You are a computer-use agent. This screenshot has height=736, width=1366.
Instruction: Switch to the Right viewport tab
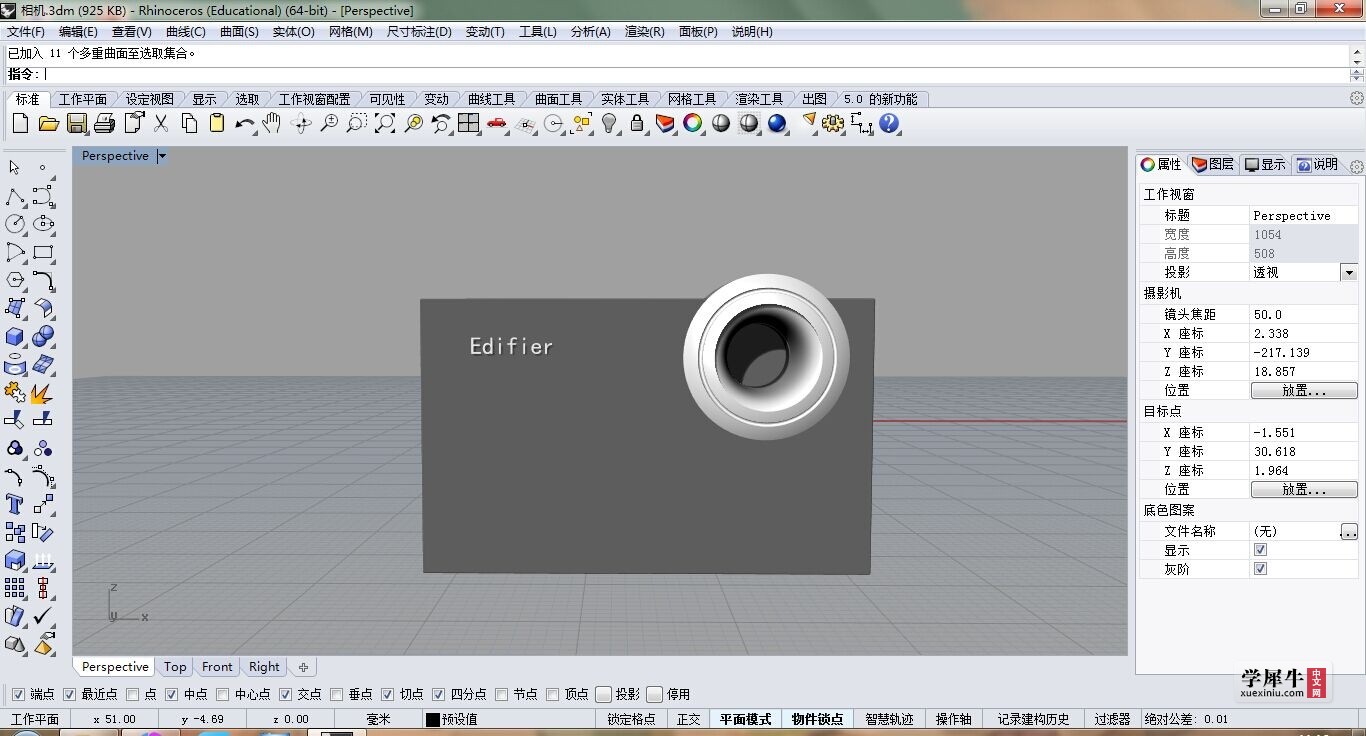[x=264, y=667]
